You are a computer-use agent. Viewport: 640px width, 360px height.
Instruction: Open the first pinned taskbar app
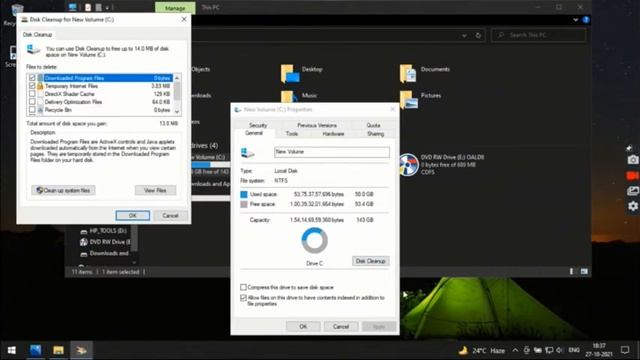tap(36, 350)
